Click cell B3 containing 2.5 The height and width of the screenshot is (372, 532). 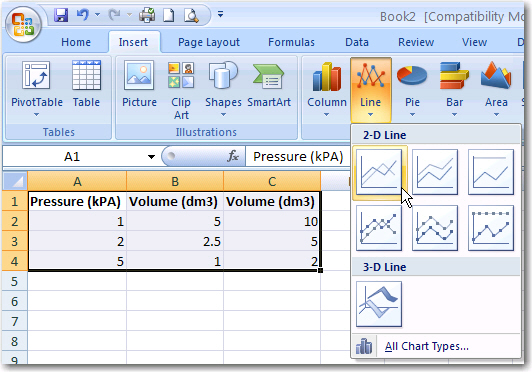pos(175,241)
